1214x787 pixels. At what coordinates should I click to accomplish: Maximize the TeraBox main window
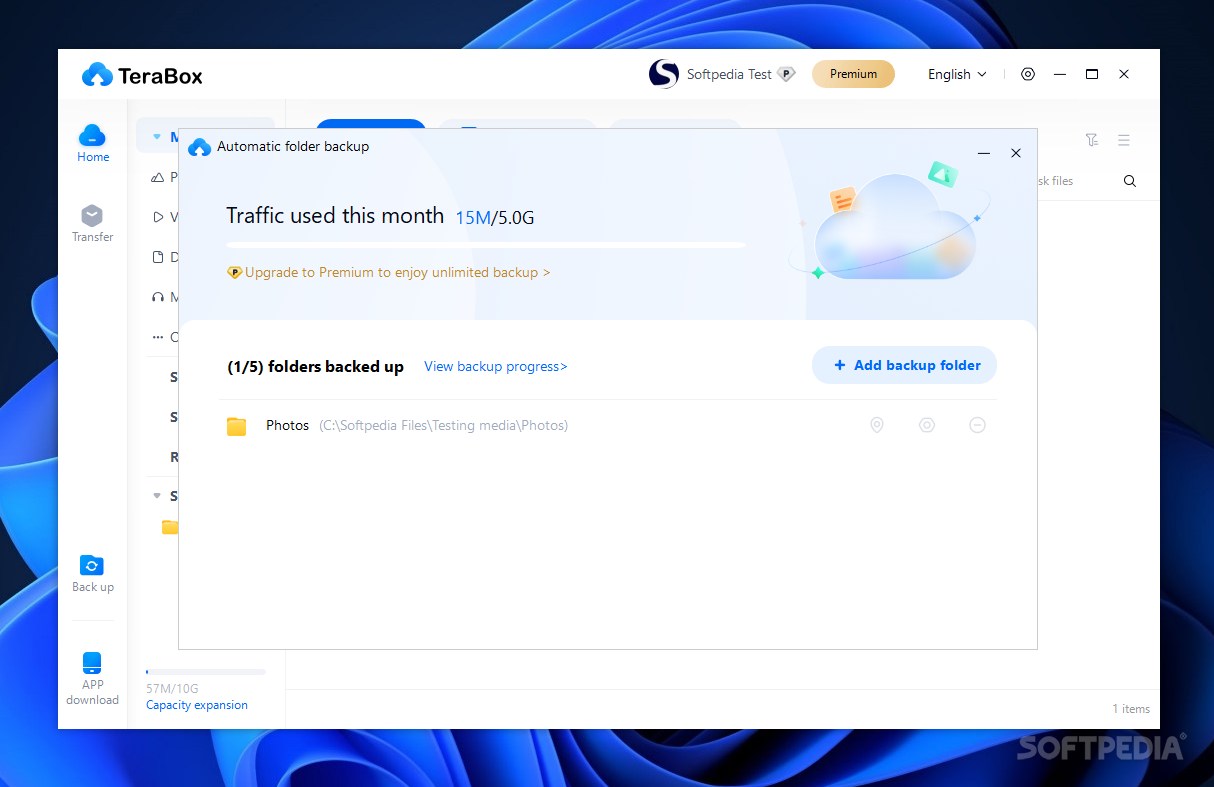pos(1092,74)
